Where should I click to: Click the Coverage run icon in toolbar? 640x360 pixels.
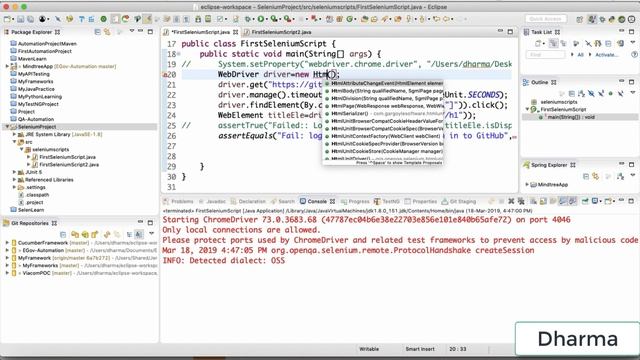274,19
